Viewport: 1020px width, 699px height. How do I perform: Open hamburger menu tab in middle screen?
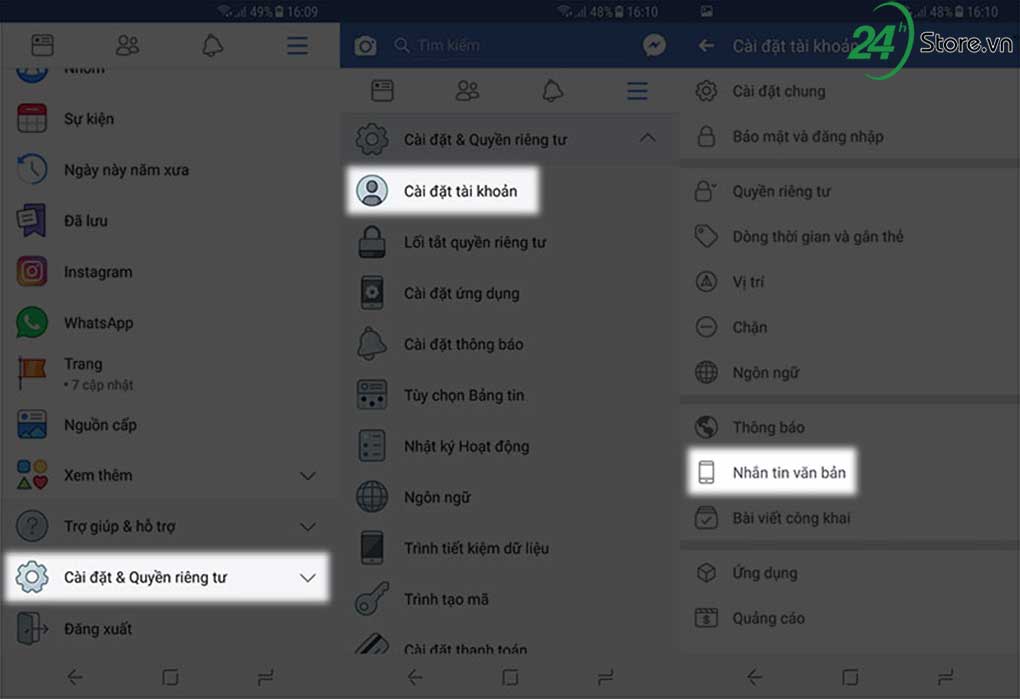[x=638, y=91]
